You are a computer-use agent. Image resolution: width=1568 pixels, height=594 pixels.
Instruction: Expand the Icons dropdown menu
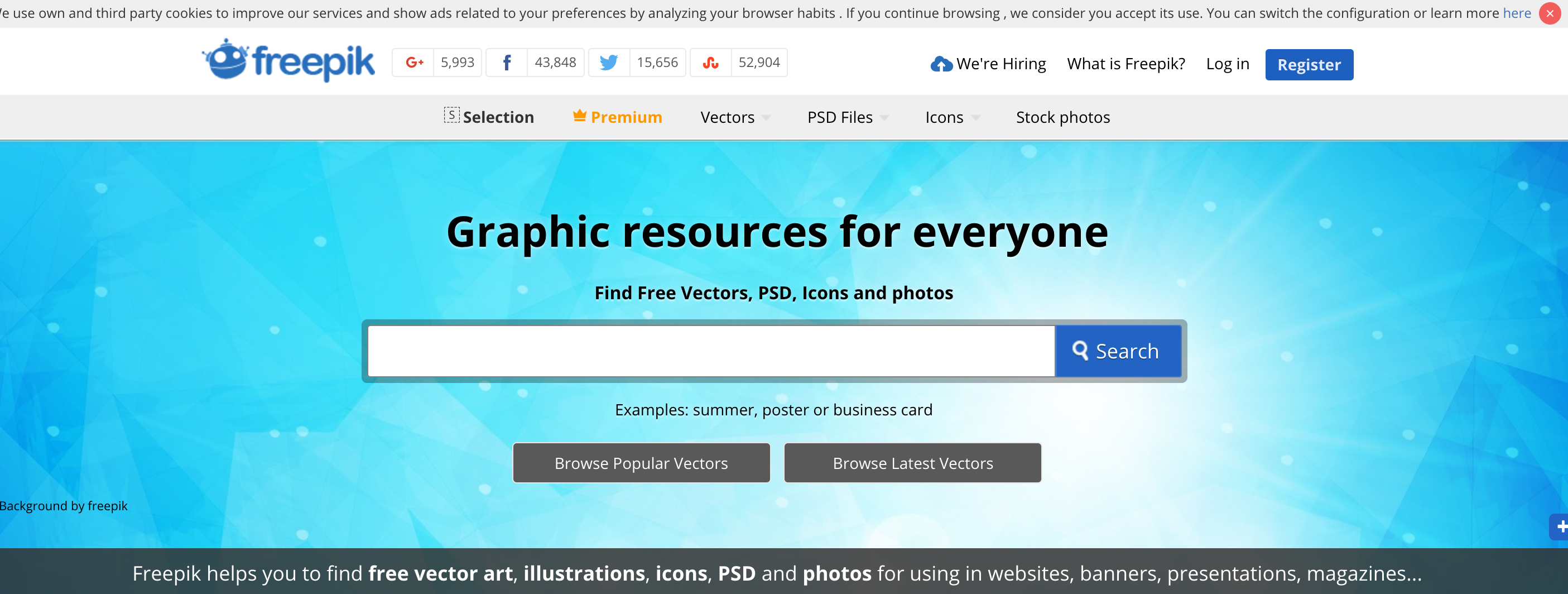point(952,118)
